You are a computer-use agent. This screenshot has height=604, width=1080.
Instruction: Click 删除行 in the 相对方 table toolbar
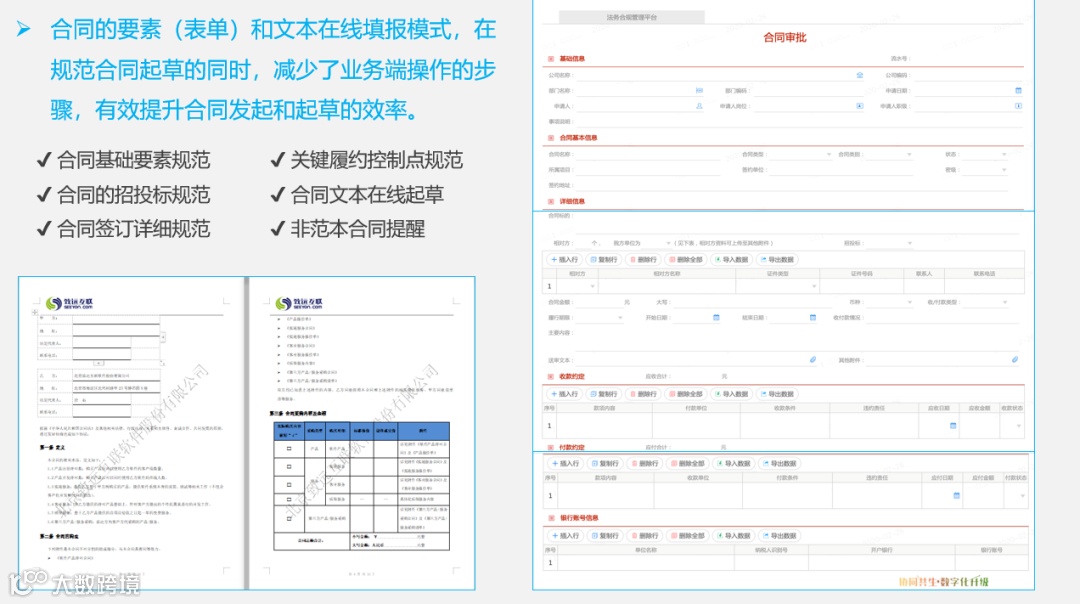[x=643, y=260]
